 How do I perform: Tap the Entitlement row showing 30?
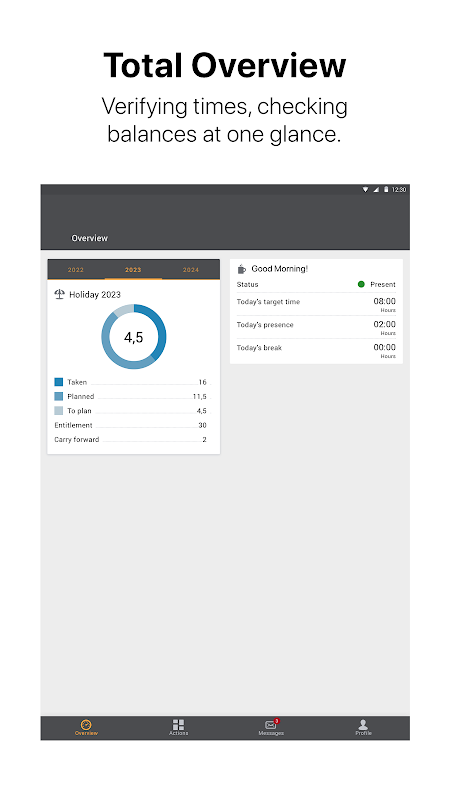click(131, 425)
